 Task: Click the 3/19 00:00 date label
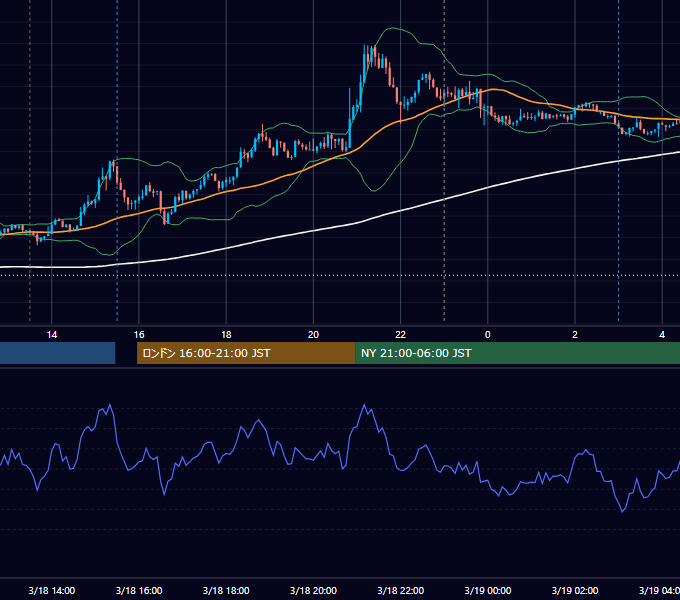point(488,590)
